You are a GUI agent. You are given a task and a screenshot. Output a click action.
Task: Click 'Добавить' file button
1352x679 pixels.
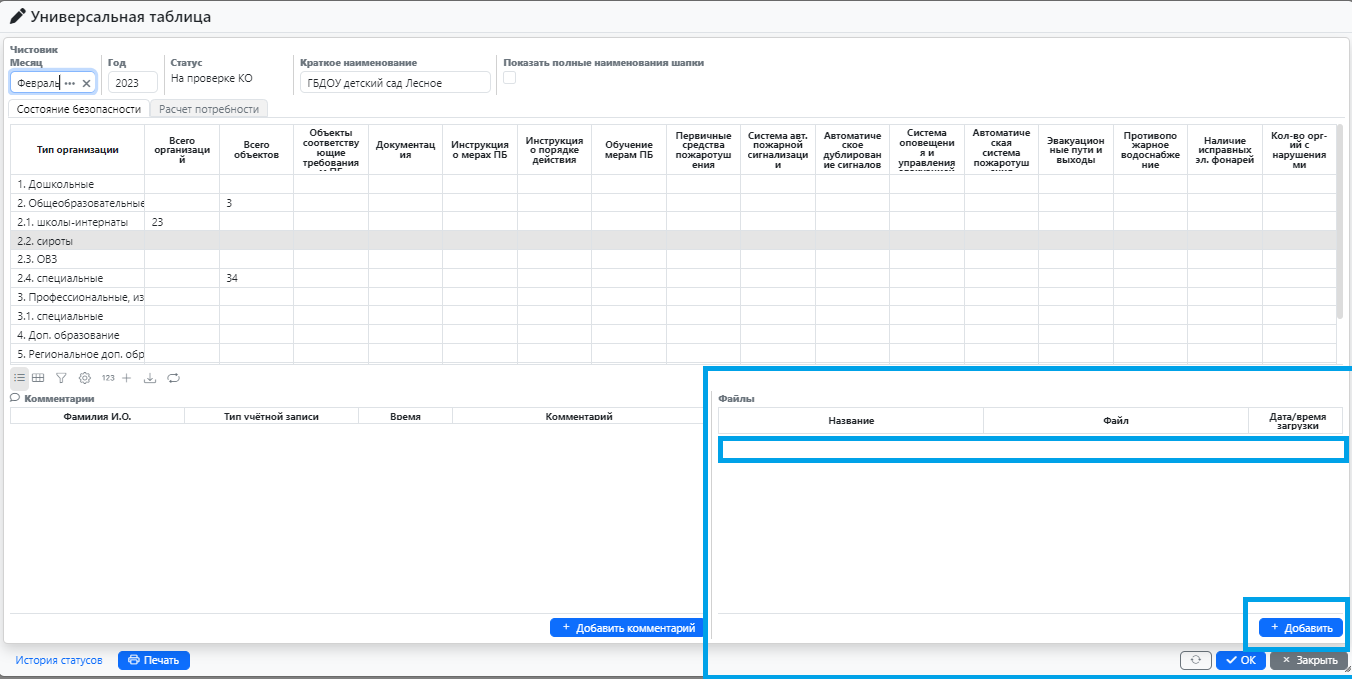coord(1301,628)
